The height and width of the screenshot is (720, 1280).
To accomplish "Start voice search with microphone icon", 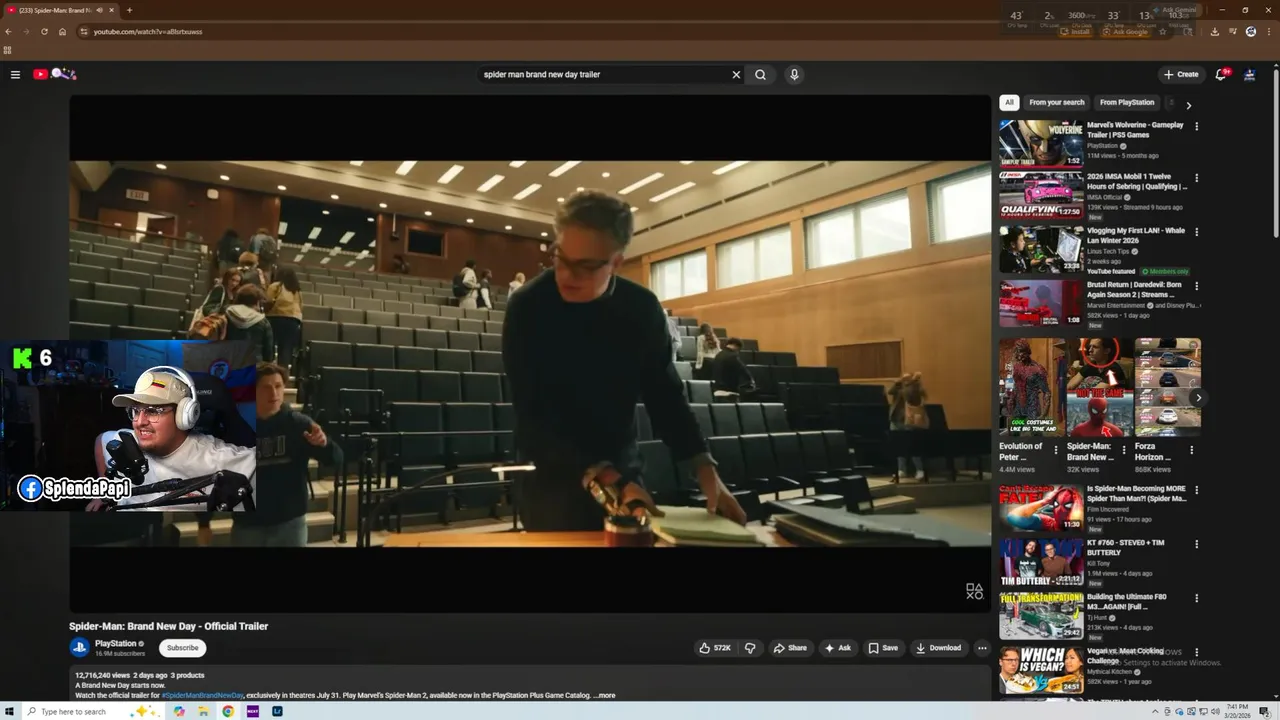I will coord(794,74).
